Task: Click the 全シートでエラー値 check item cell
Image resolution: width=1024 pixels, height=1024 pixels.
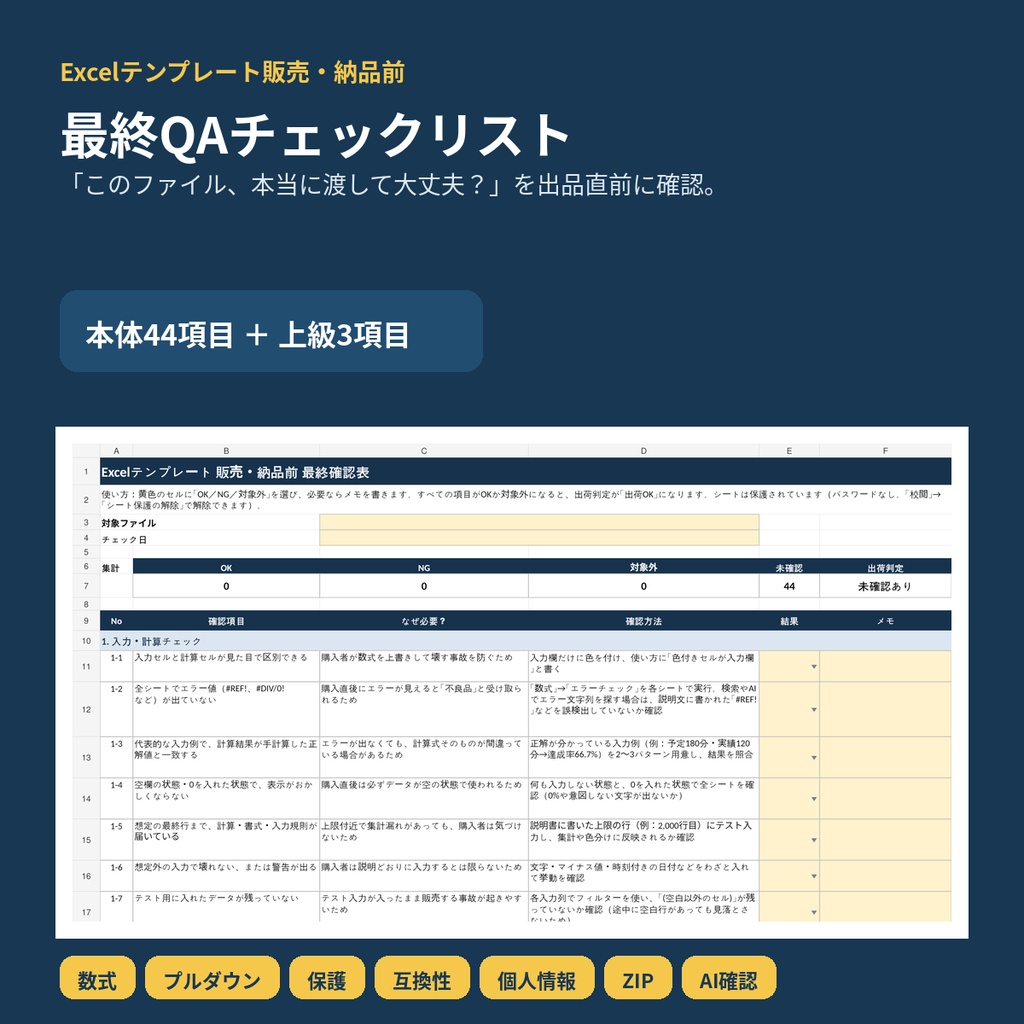Action: pos(226,709)
